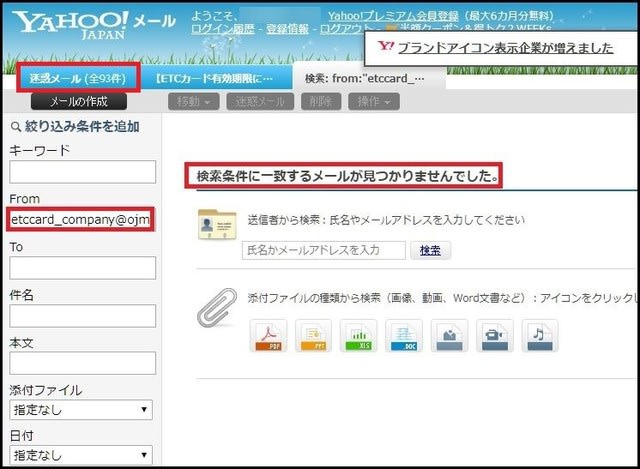This screenshot has height=469, width=640.
Task: Click the music attachment type icon
Action: coord(540,336)
